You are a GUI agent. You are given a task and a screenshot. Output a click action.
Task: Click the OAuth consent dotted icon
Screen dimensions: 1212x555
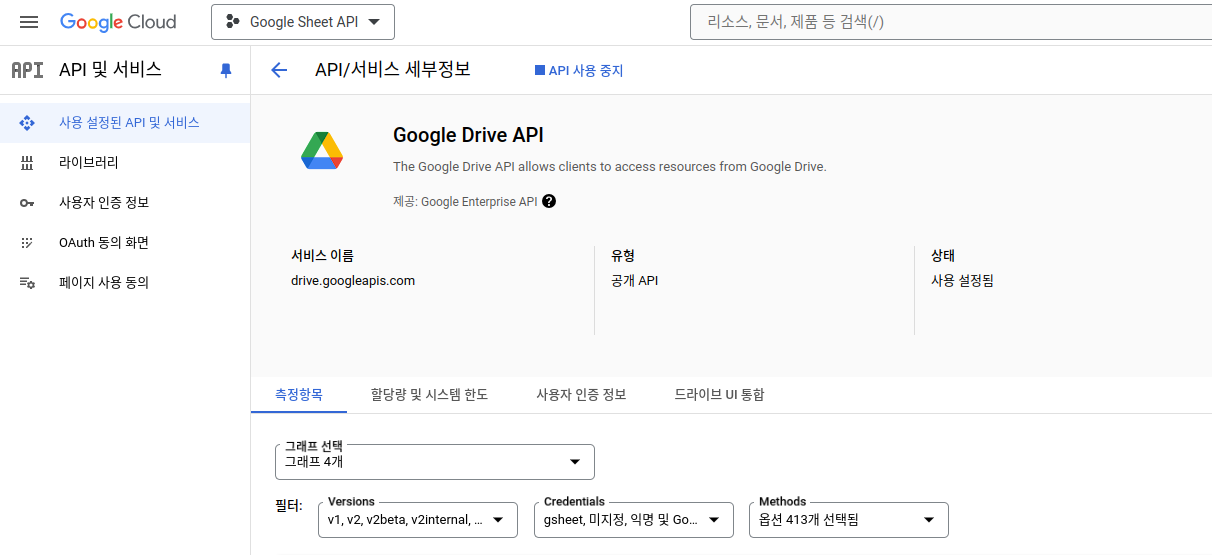tap(27, 243)
